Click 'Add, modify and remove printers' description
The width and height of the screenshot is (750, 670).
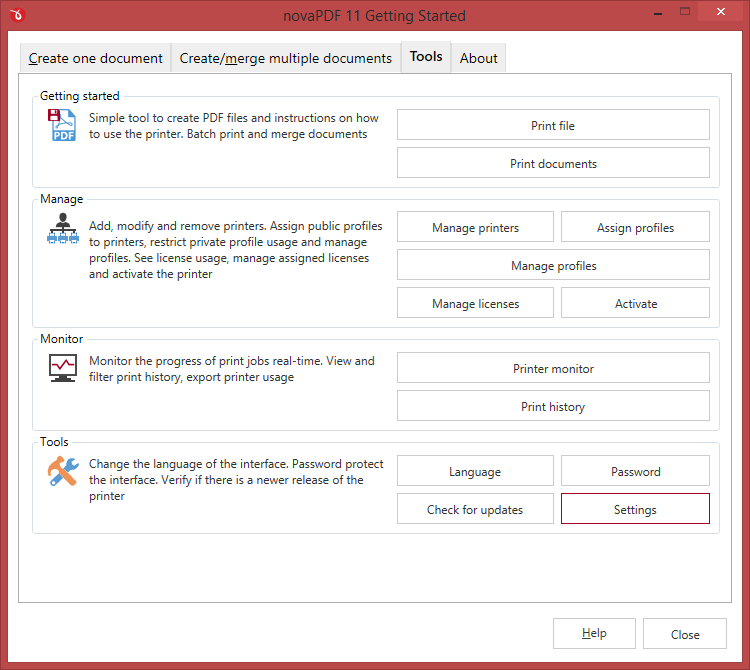pyautogui.click(x=235, y=250)
